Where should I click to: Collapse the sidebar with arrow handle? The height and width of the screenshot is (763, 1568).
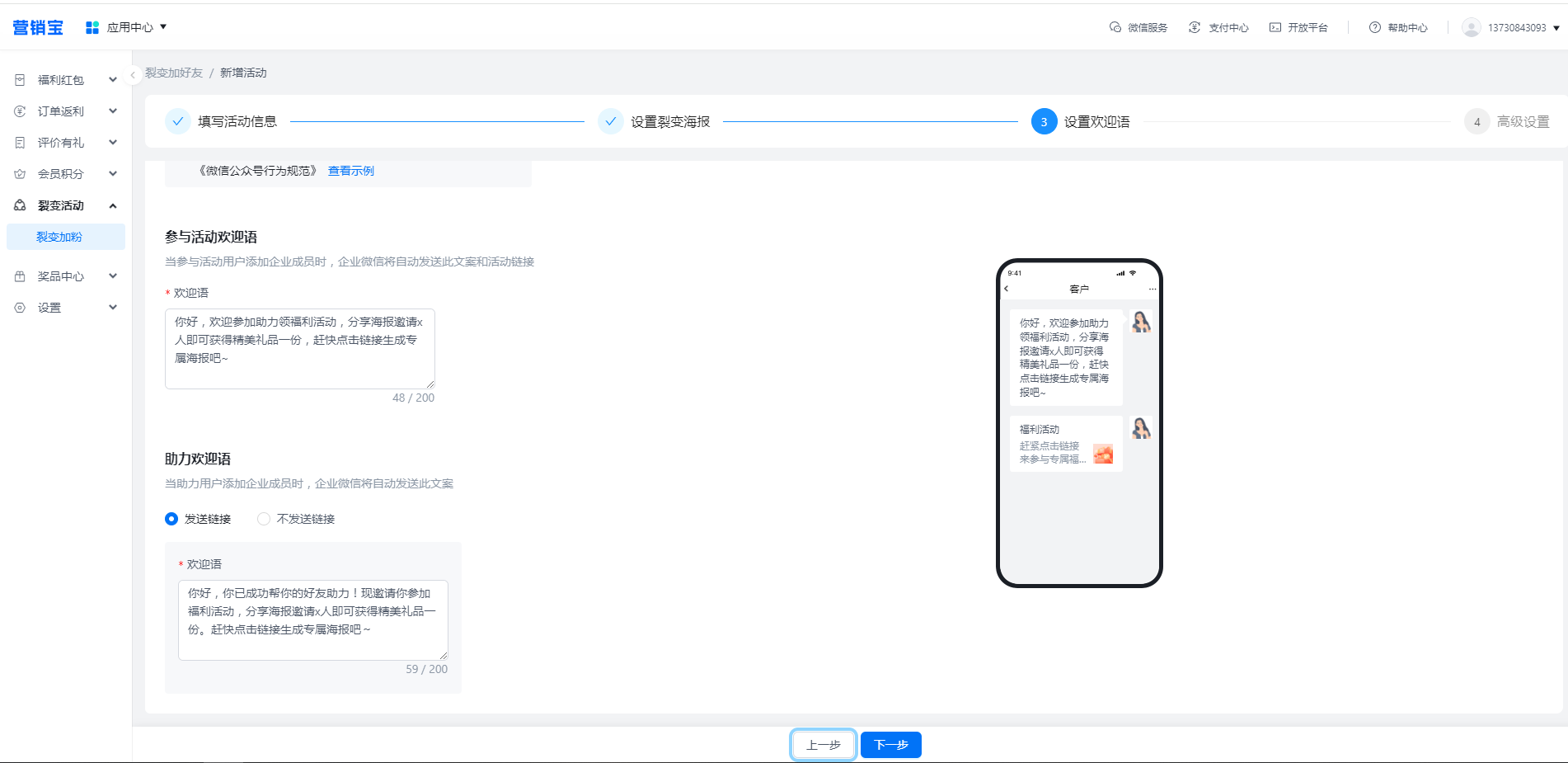133,74
